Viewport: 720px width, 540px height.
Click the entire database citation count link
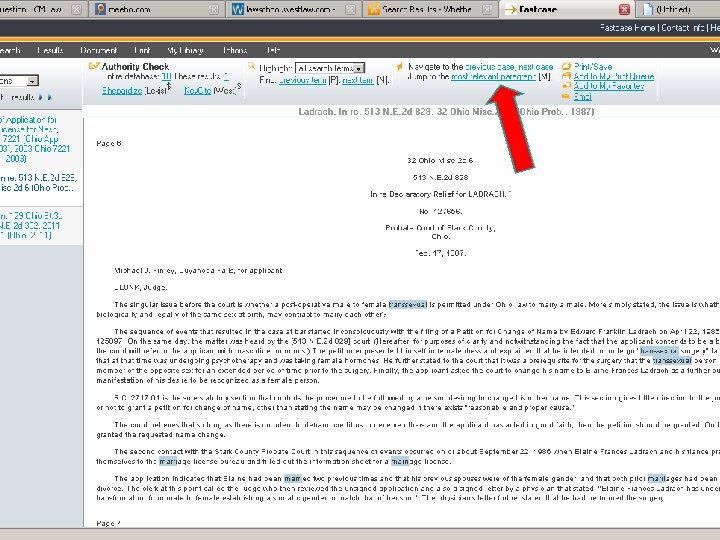pyautogui.click(x=166, y=77)
